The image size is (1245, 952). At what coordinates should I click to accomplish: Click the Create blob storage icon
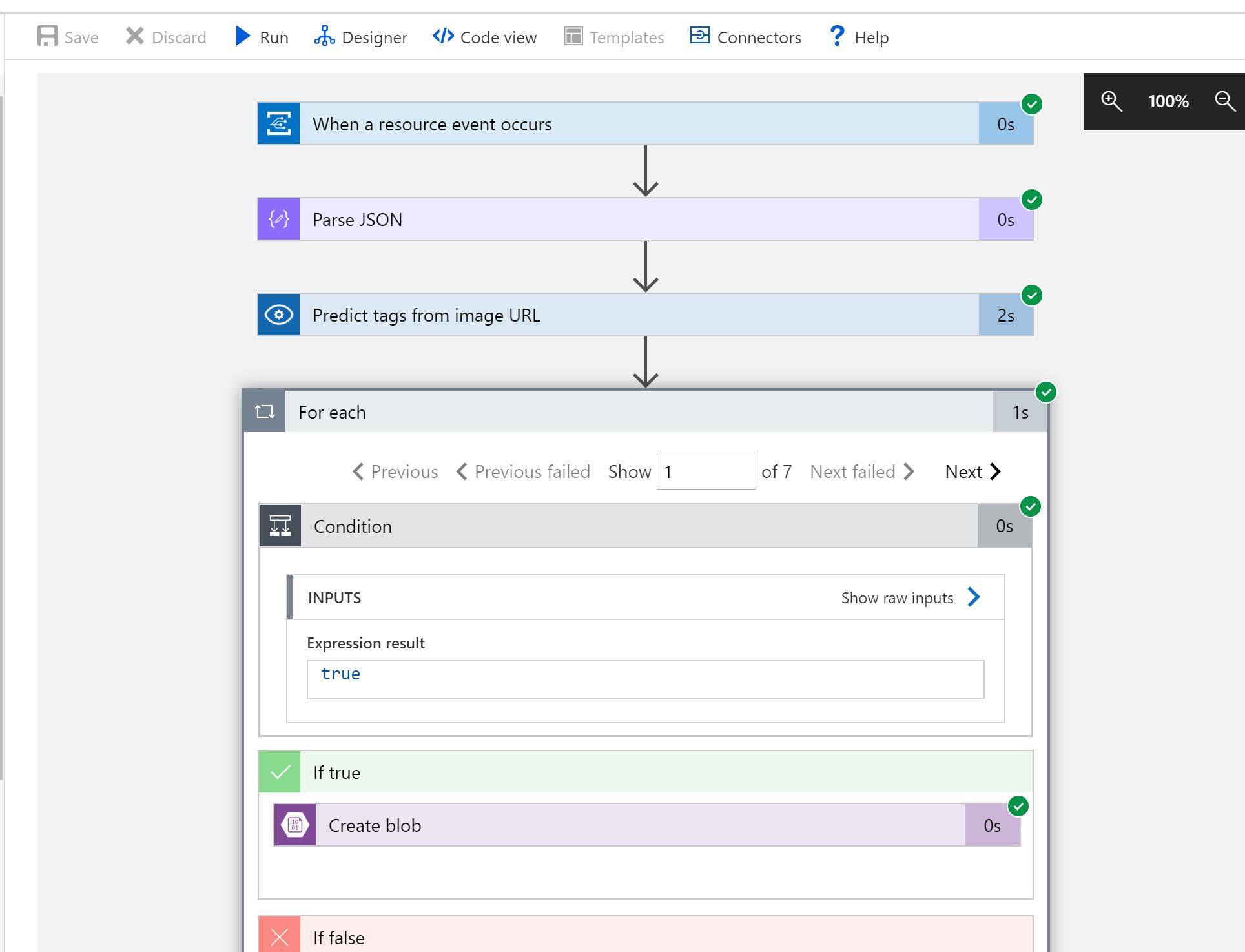[295, 825]
